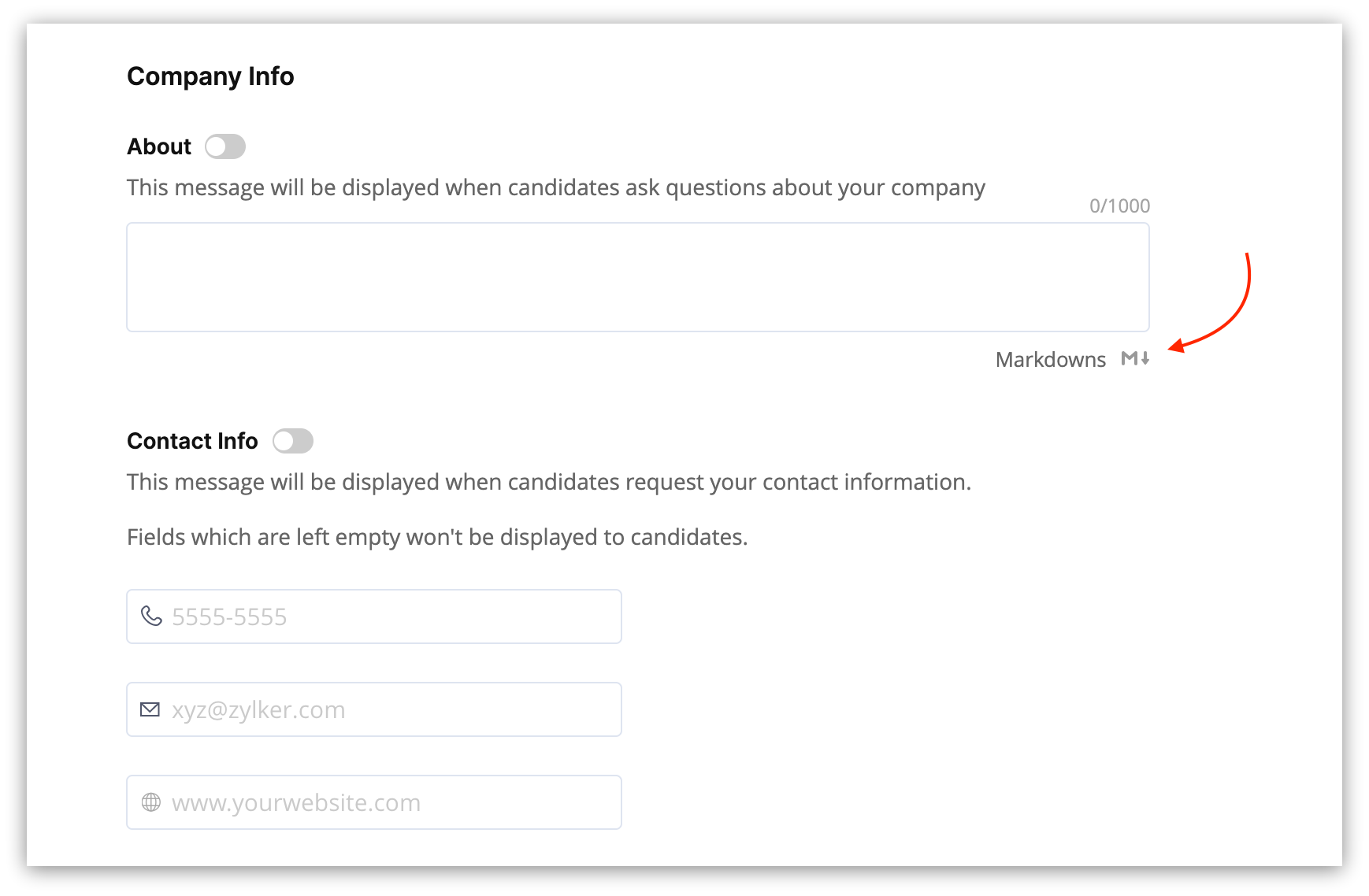Click the Contact Info section label
Image resolution: width=1369 pixels, height=896 pixels.
[x=192, y=441]
